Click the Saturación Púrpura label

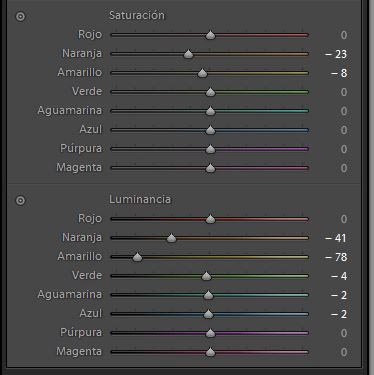(81, 148)
